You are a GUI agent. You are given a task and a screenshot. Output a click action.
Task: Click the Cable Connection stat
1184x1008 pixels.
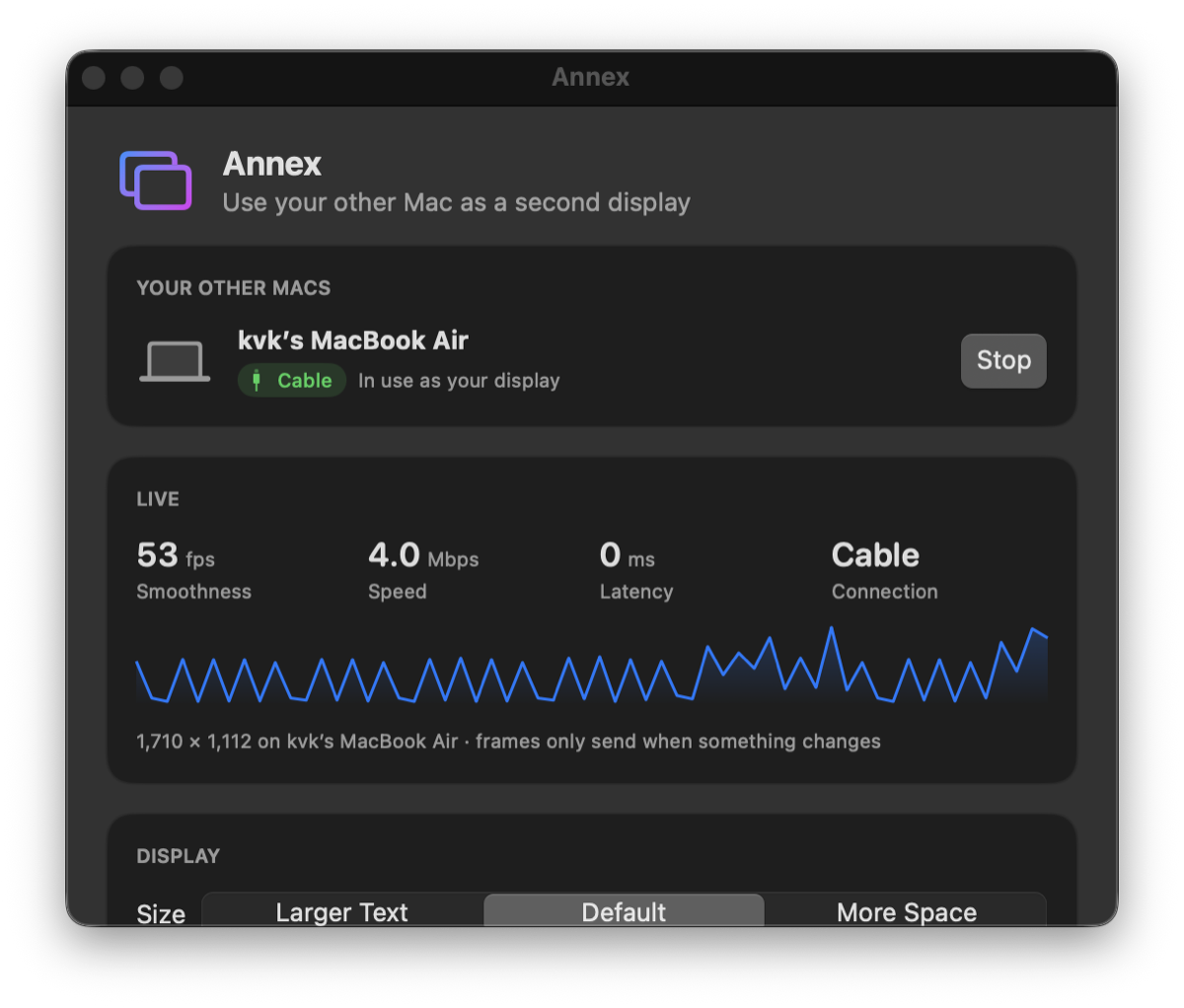click(x=884, y=570)
